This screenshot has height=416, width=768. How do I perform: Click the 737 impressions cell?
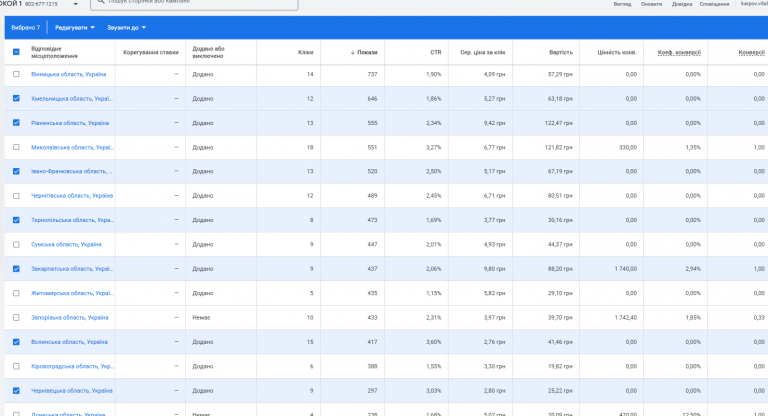(372, 74)
